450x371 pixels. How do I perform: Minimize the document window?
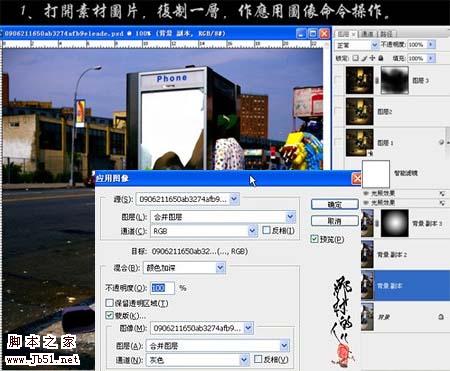point(301,33)
